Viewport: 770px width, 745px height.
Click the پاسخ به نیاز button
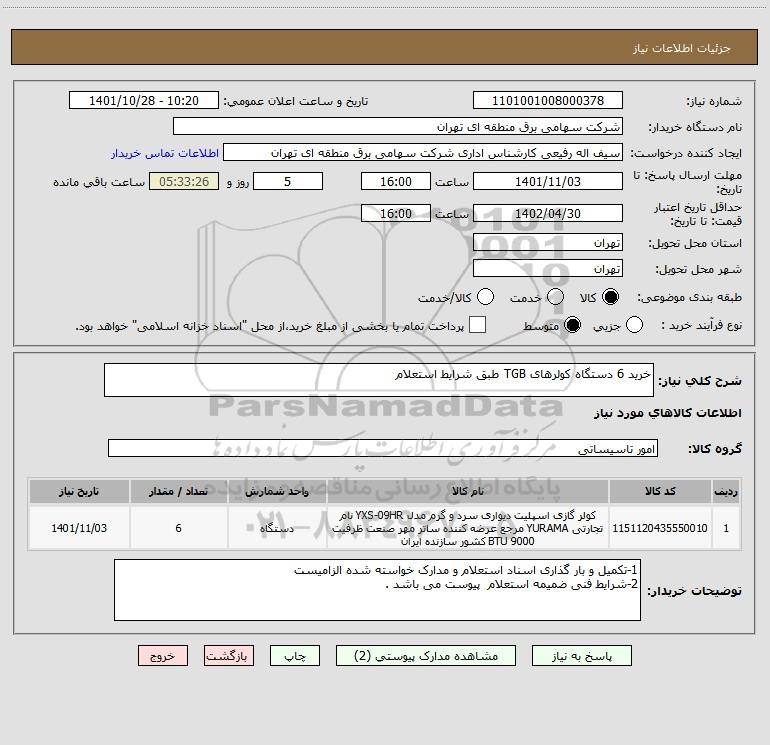click(x=582, y=656)
